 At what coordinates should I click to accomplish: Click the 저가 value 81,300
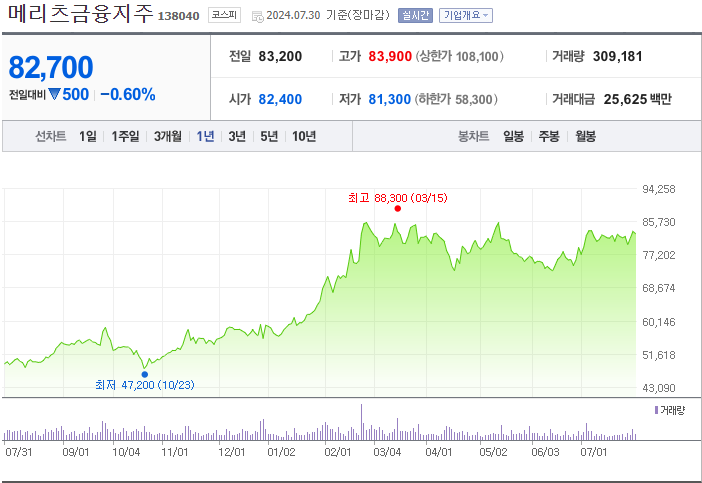(390, 99)
